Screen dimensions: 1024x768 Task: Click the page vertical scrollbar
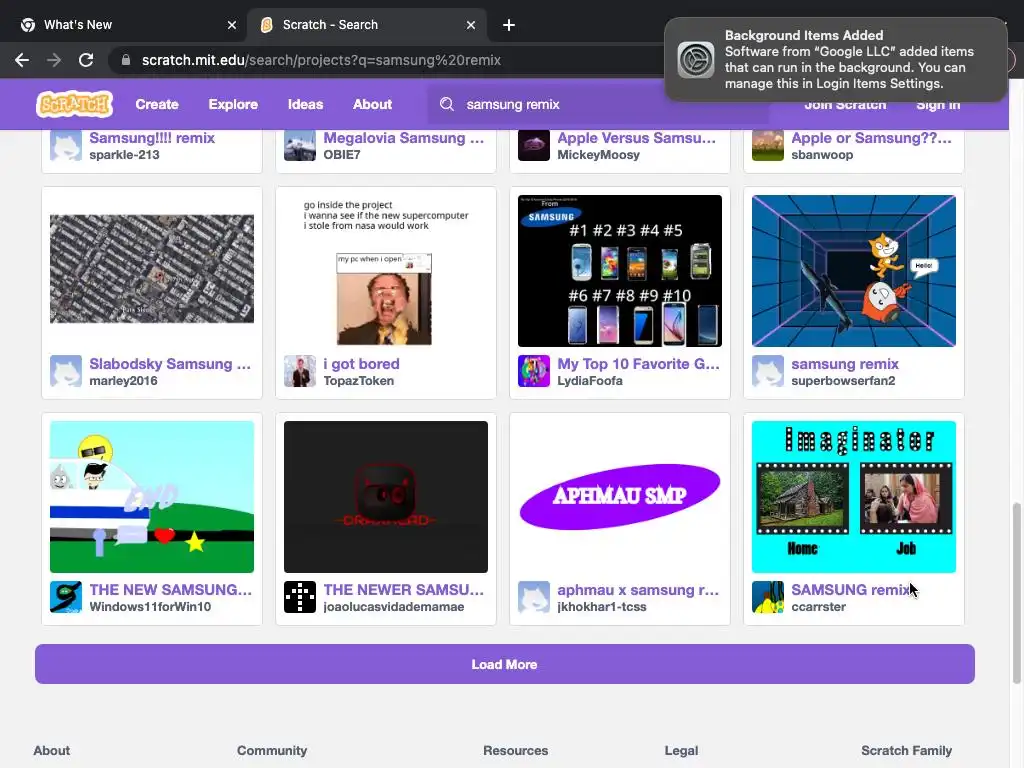point(1016,593)
